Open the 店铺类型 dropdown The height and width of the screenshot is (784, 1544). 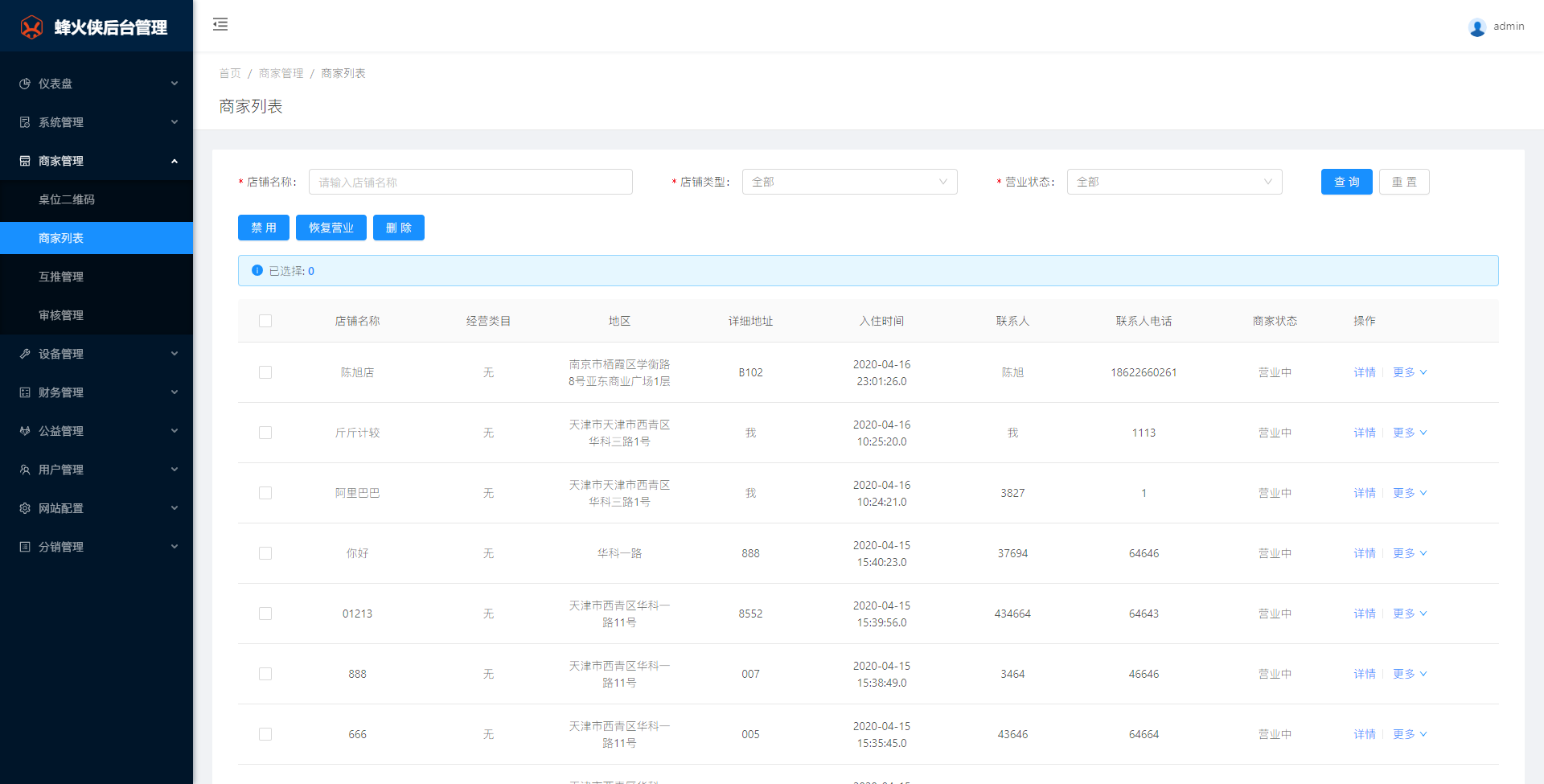click(x=849, y=182)
